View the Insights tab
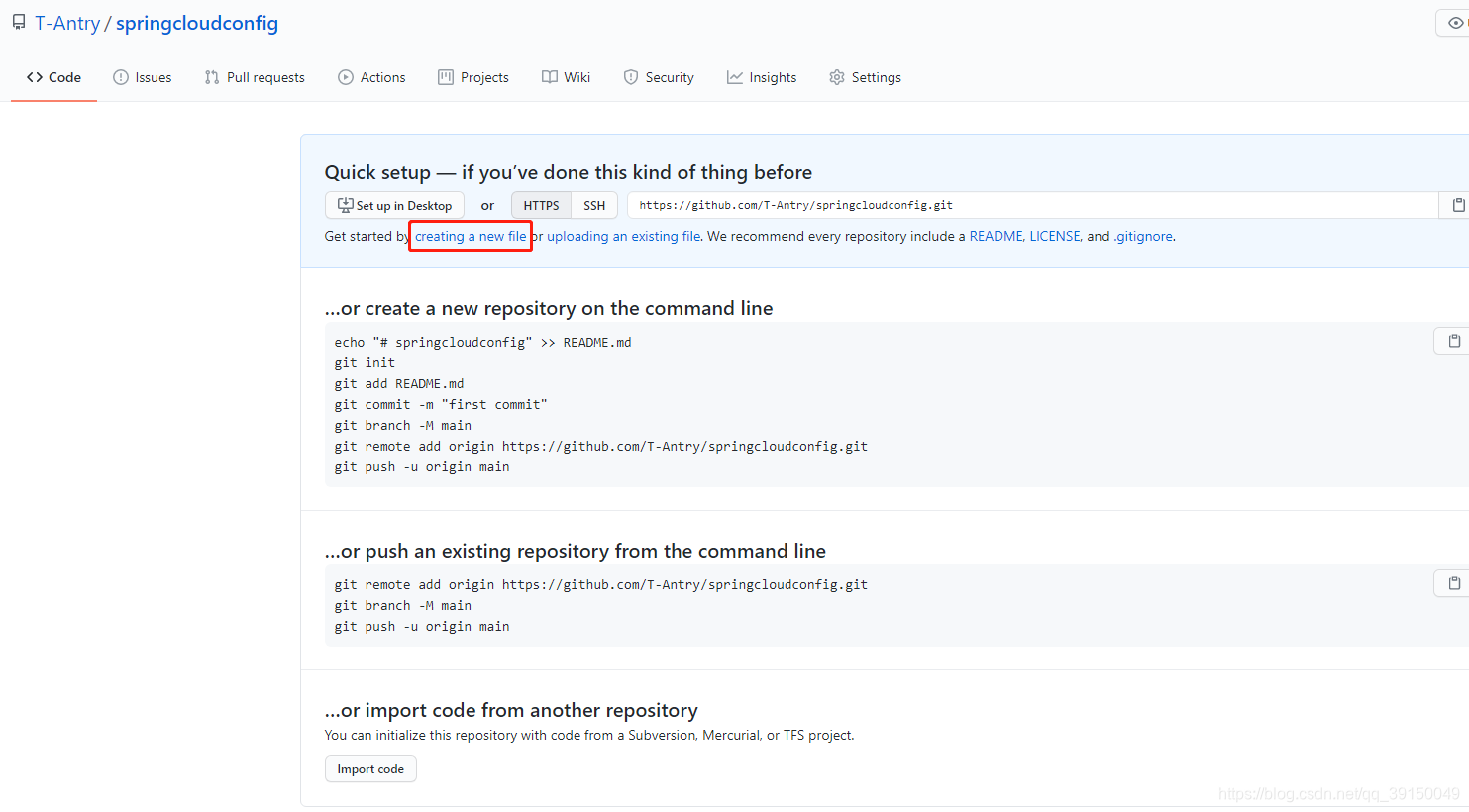The height and width of the screenshot is (812, 1469). (762, 77)
